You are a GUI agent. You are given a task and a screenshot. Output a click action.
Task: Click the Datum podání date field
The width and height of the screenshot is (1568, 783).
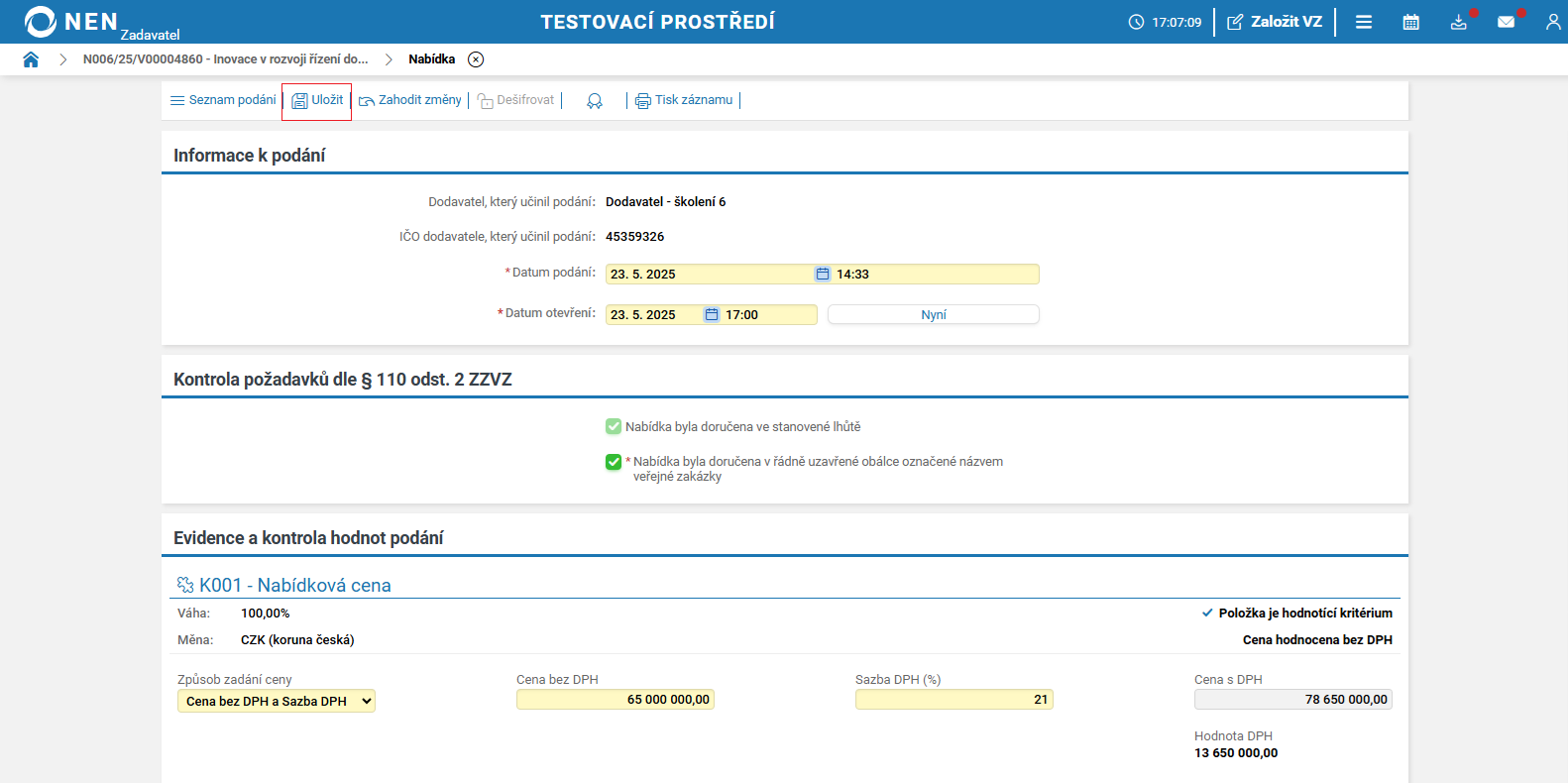[x=710, y=274]
